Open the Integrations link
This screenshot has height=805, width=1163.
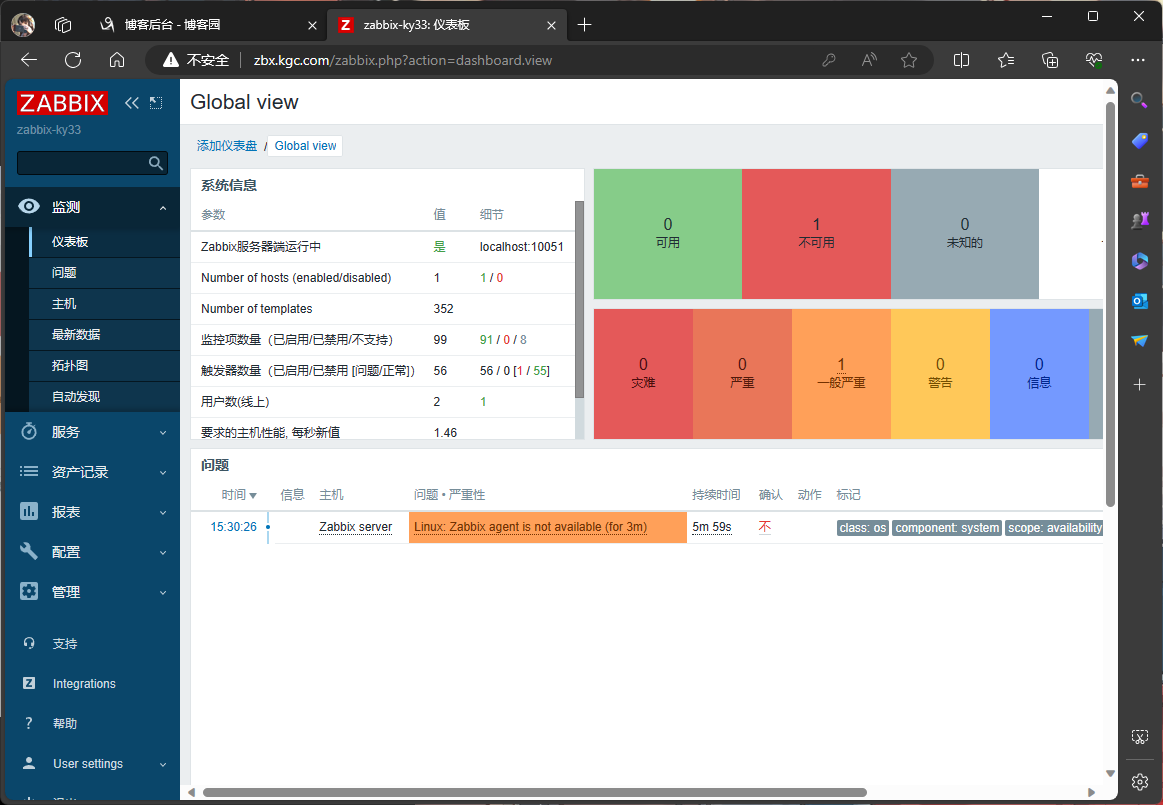click(84, 684)
